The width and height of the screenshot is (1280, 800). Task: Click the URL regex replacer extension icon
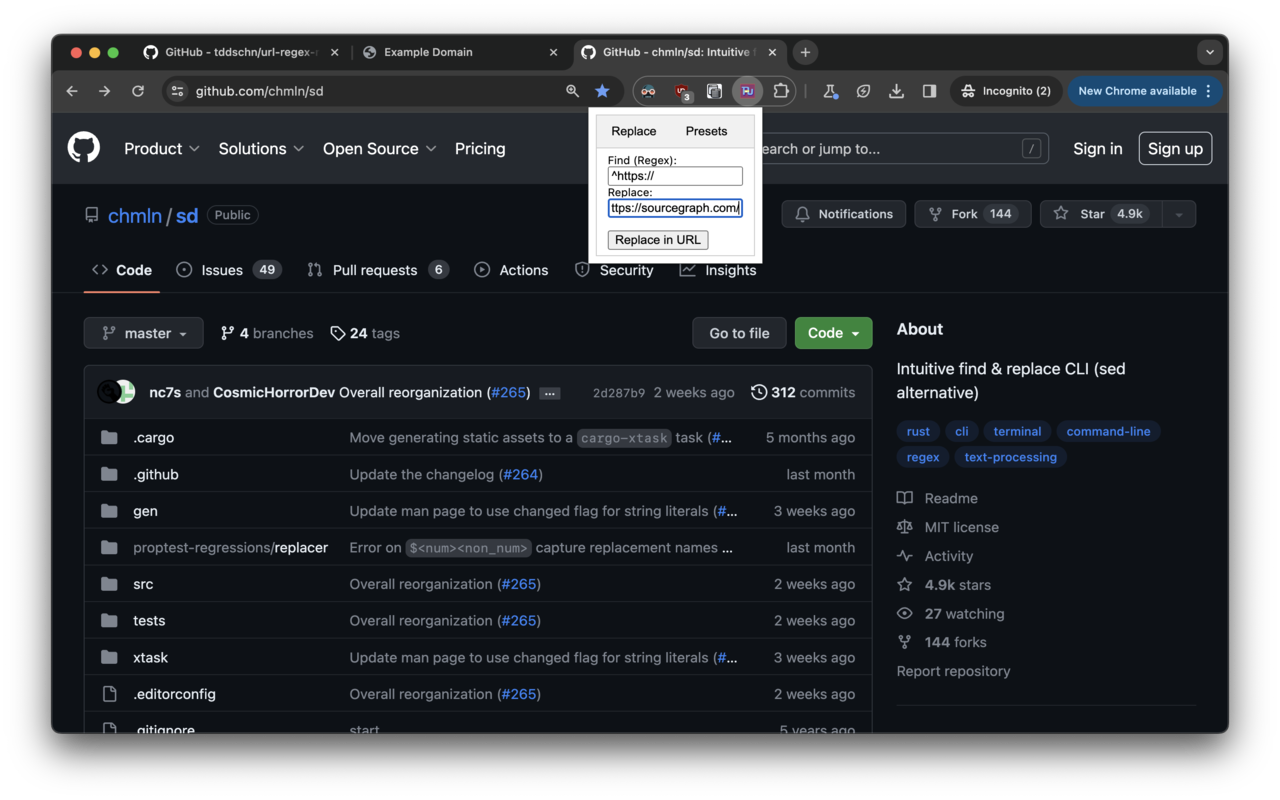(x=747, y=91)
